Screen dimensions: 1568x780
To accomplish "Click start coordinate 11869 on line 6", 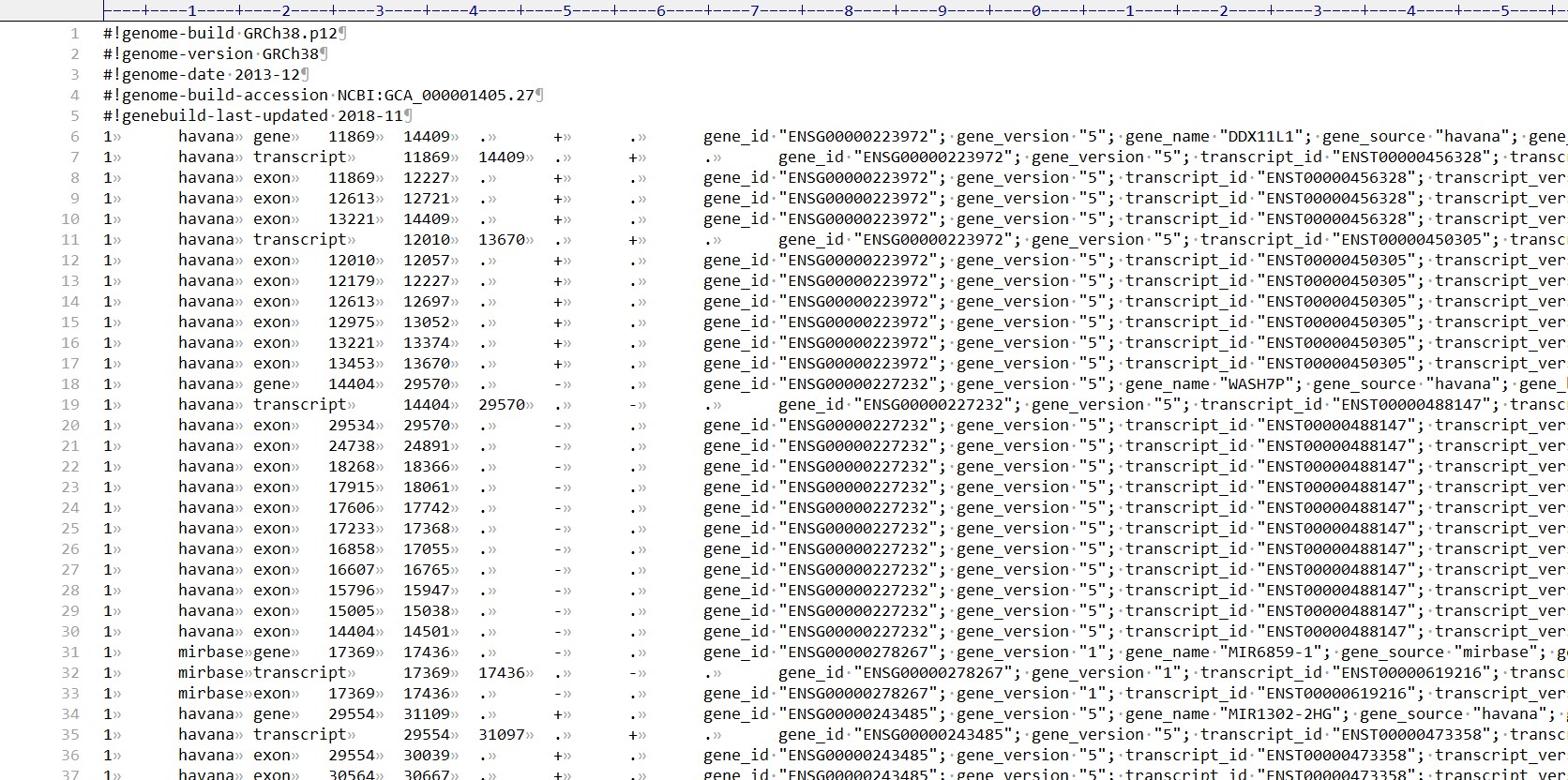I will point(351,137).
